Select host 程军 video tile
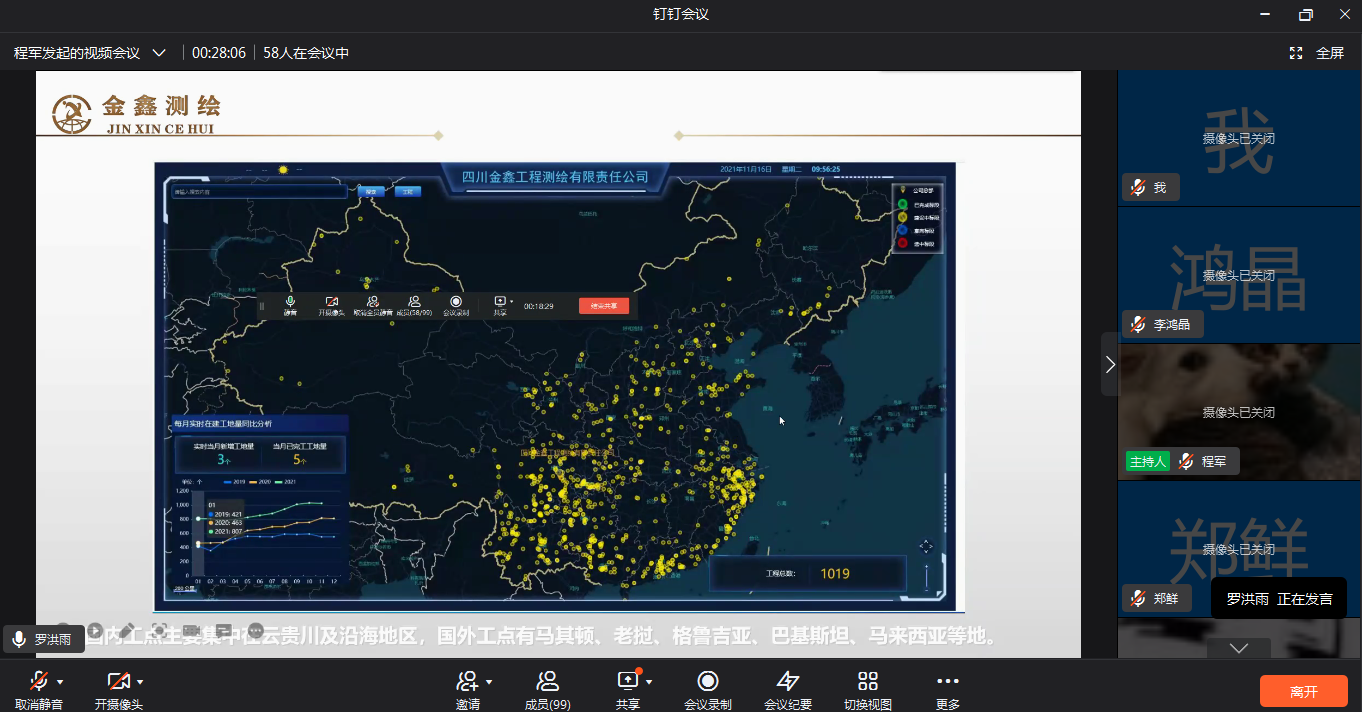The image size is (1362, 712). coord(1239,412)
